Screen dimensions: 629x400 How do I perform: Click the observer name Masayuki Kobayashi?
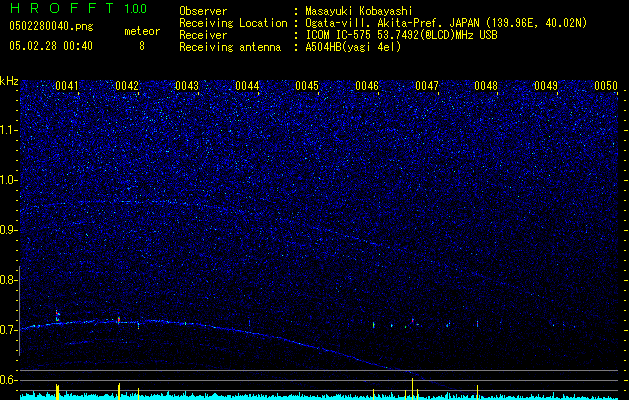click(359, 11)
